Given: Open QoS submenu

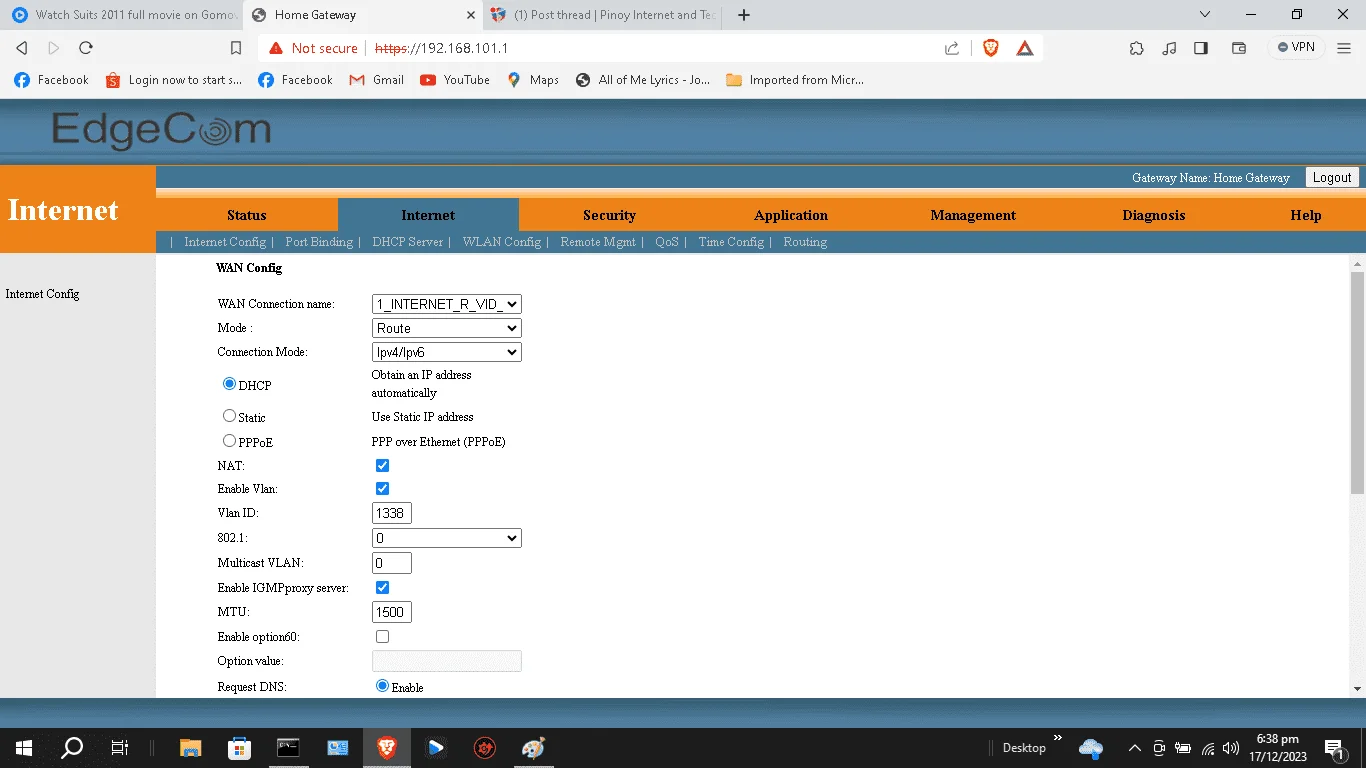Looking at the screenshot, I should [667, 242].
